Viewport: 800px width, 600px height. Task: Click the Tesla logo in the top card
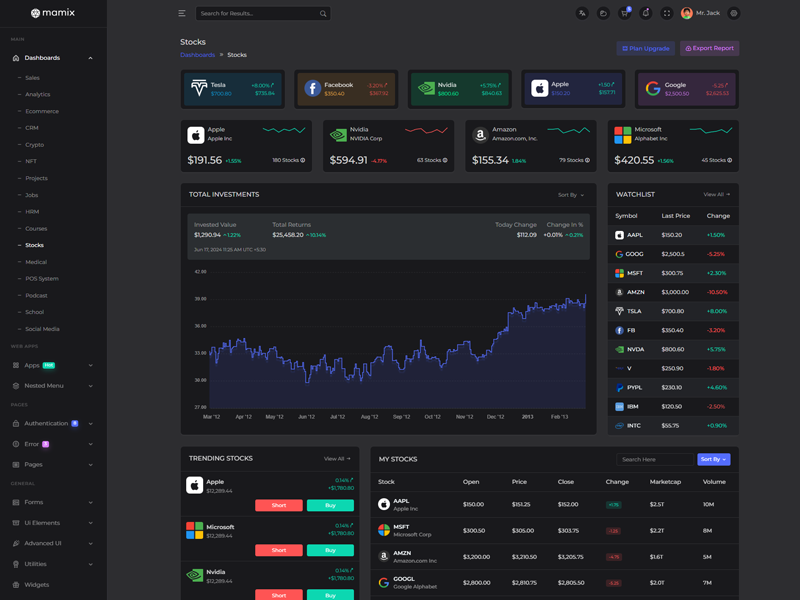click(198, 89)
